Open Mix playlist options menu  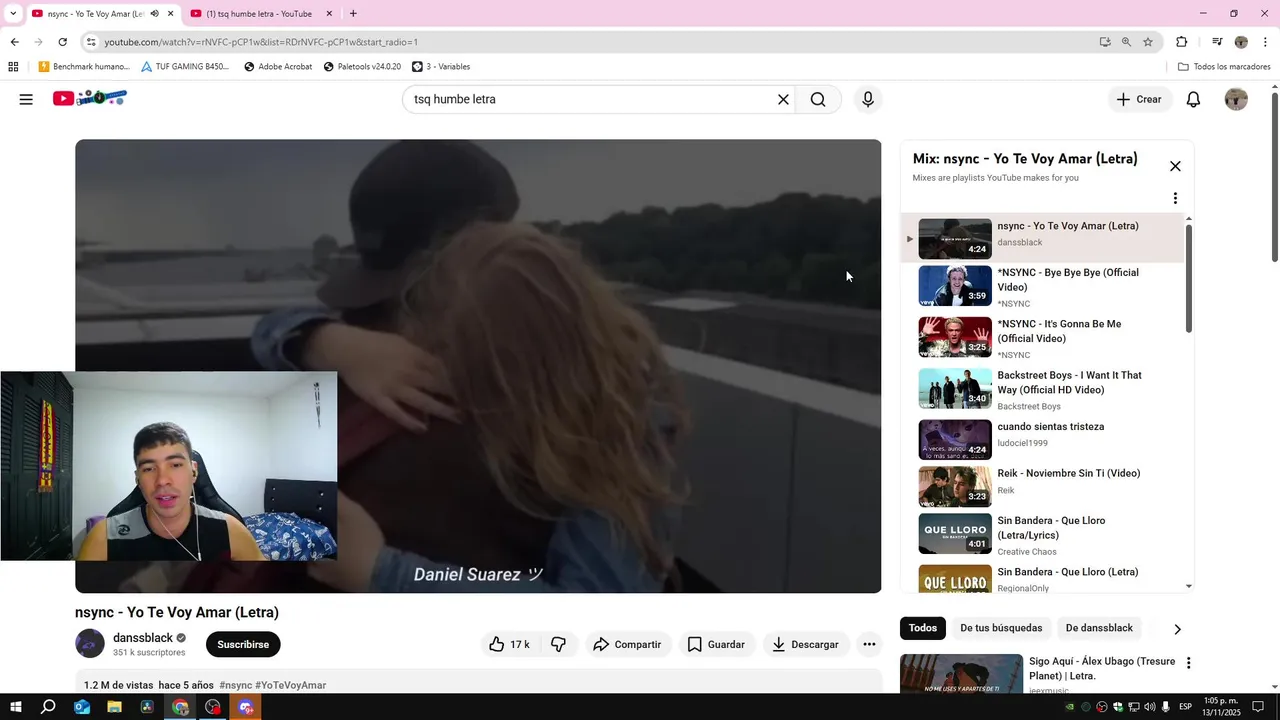tap(1175, 198)
